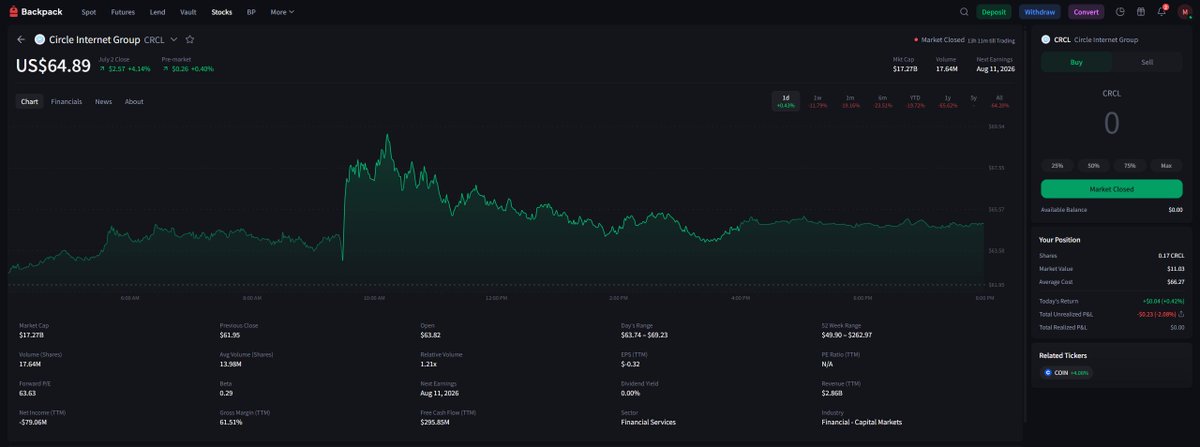This screenshot has width=1200, height=447.
Task: Select the All chart range
Action: [x=999, y=101]
